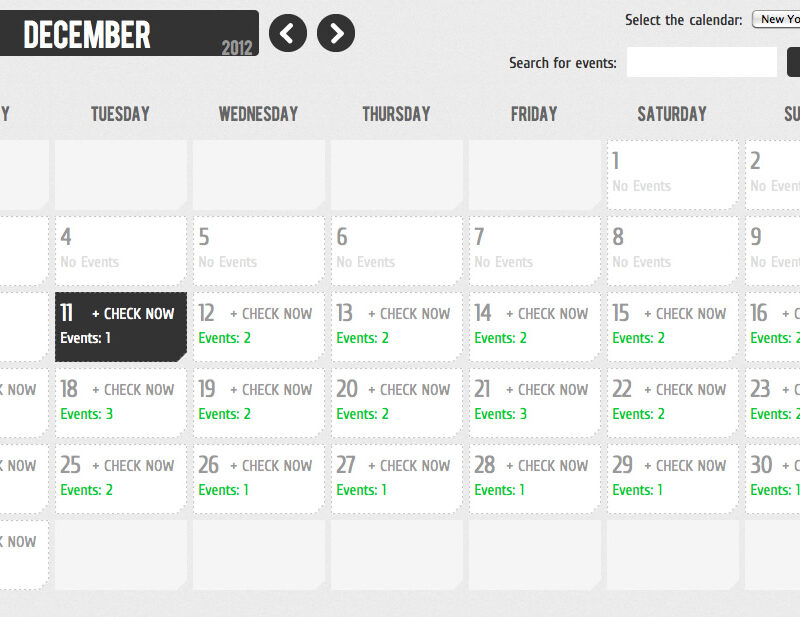This screenshot has height=617, width=800.
Task: Click Check Now on December 12
Action: click(x=271, y=314)
